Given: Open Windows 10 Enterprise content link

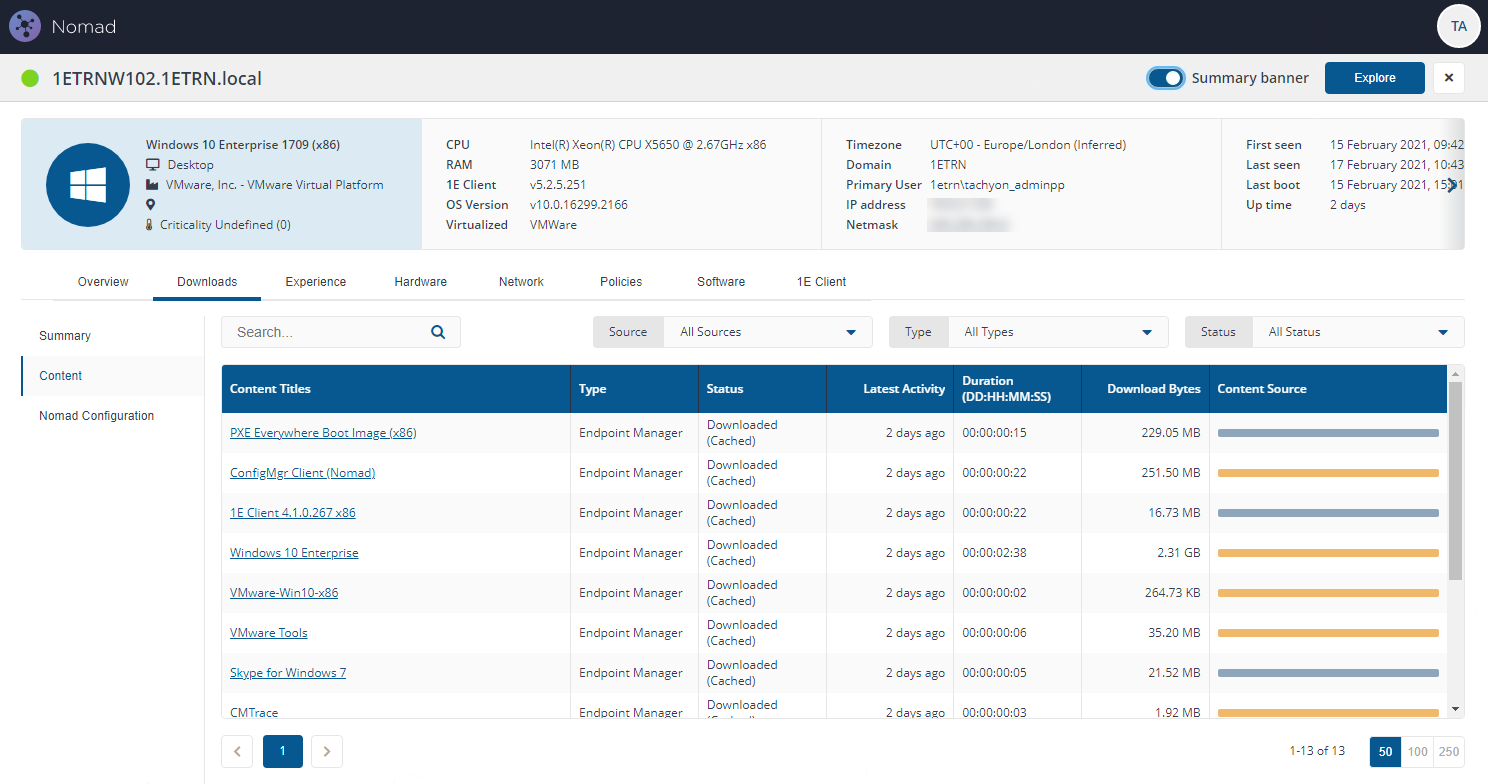Looking at the screenshot, I should click(x=294, y=553).
